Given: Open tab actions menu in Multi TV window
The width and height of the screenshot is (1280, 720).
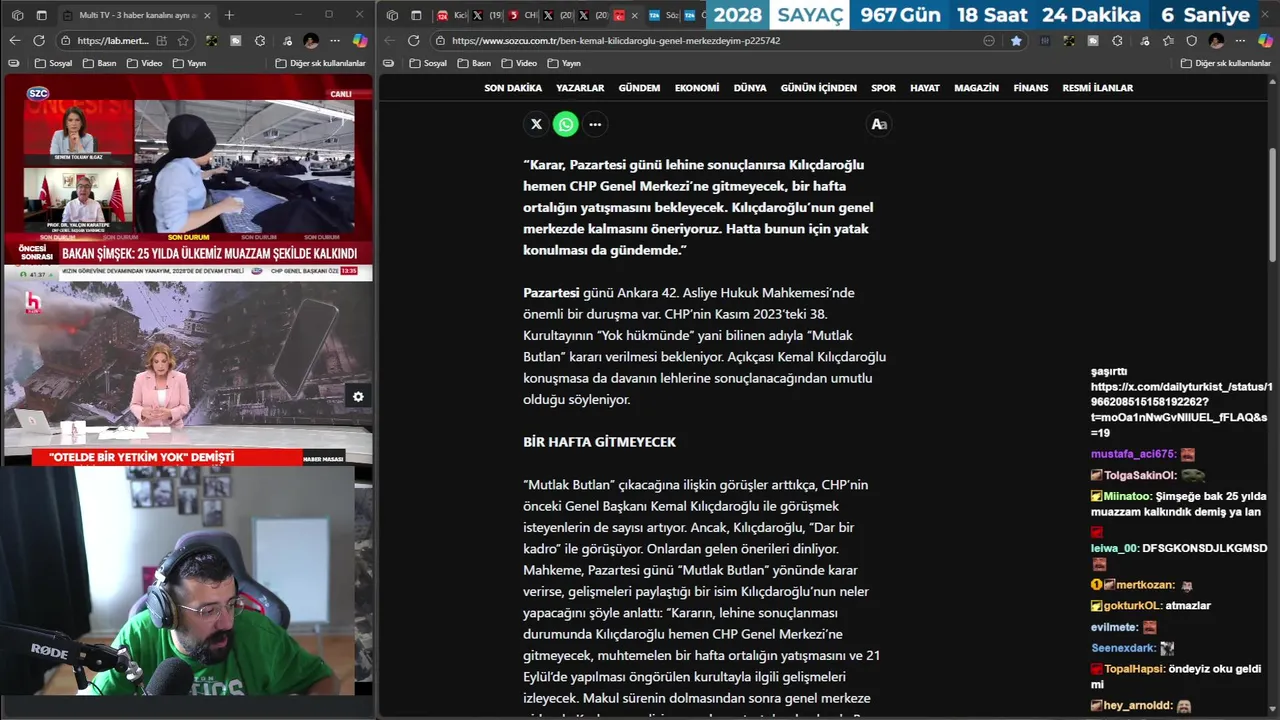Looking at the screenshot, I should click(41, 15).
